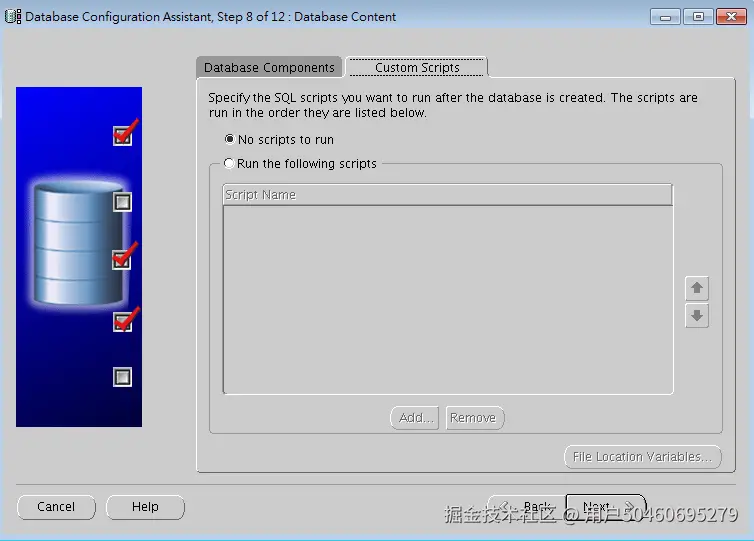Image resolution: width=754 pixels, height=541 pixels.
Task: Proceed with the Next button
Action: tap(606, 507)
